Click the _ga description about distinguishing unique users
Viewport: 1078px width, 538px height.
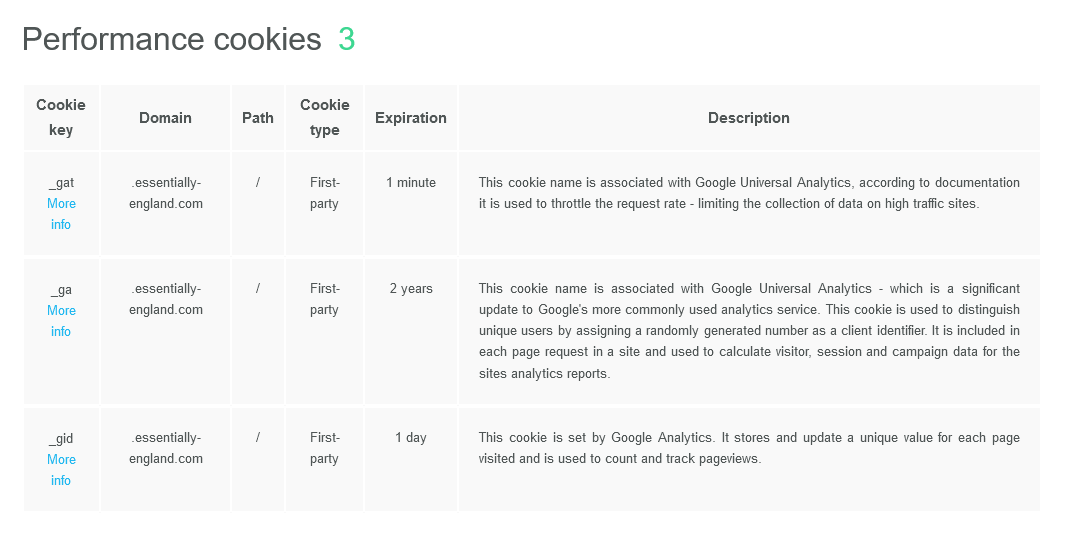point(749,331)
